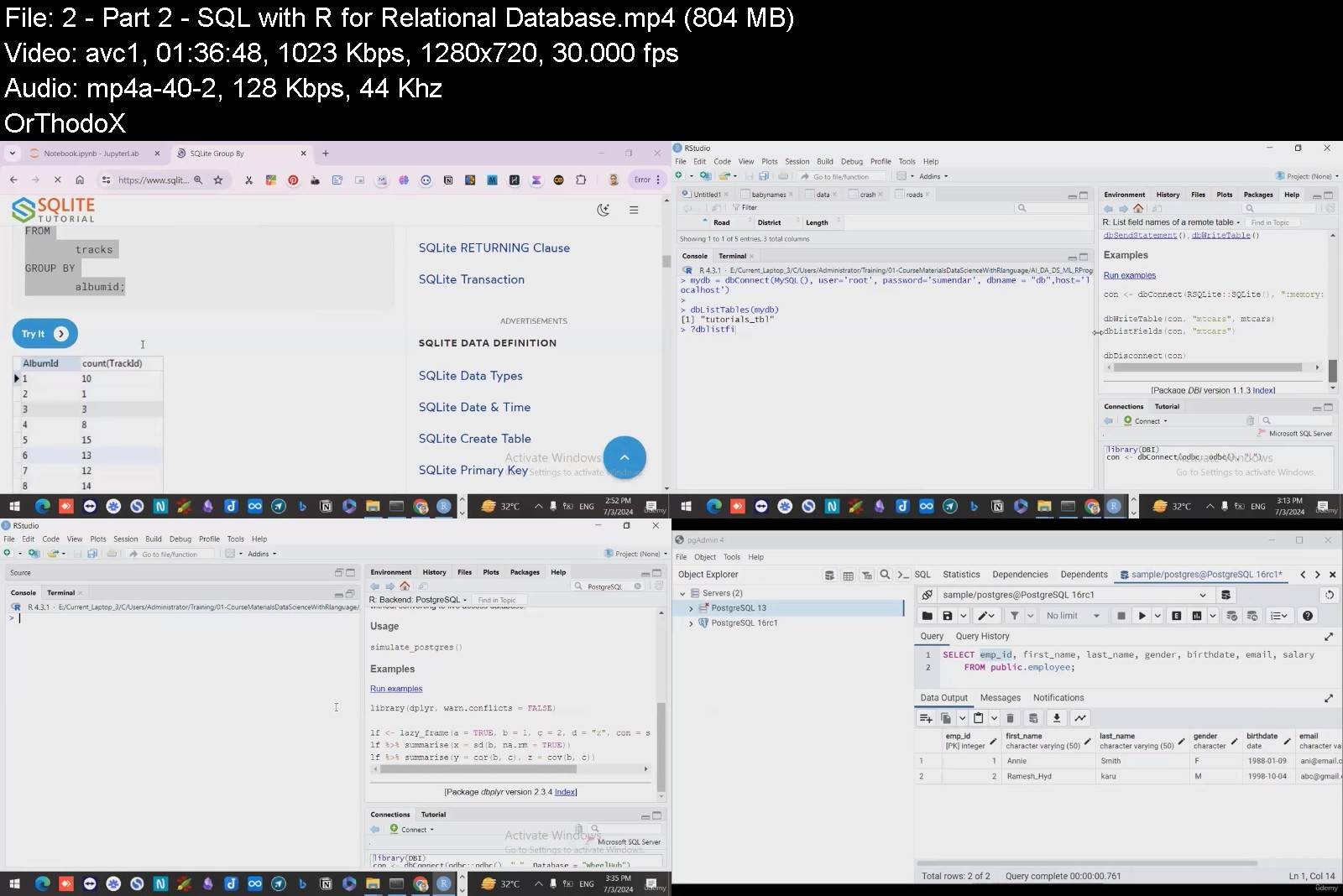The width and height of the screenshot is (1343, 896).
Task: Click pgAdmin Explain (E) icon
Action: click(x=1177, y=616)
